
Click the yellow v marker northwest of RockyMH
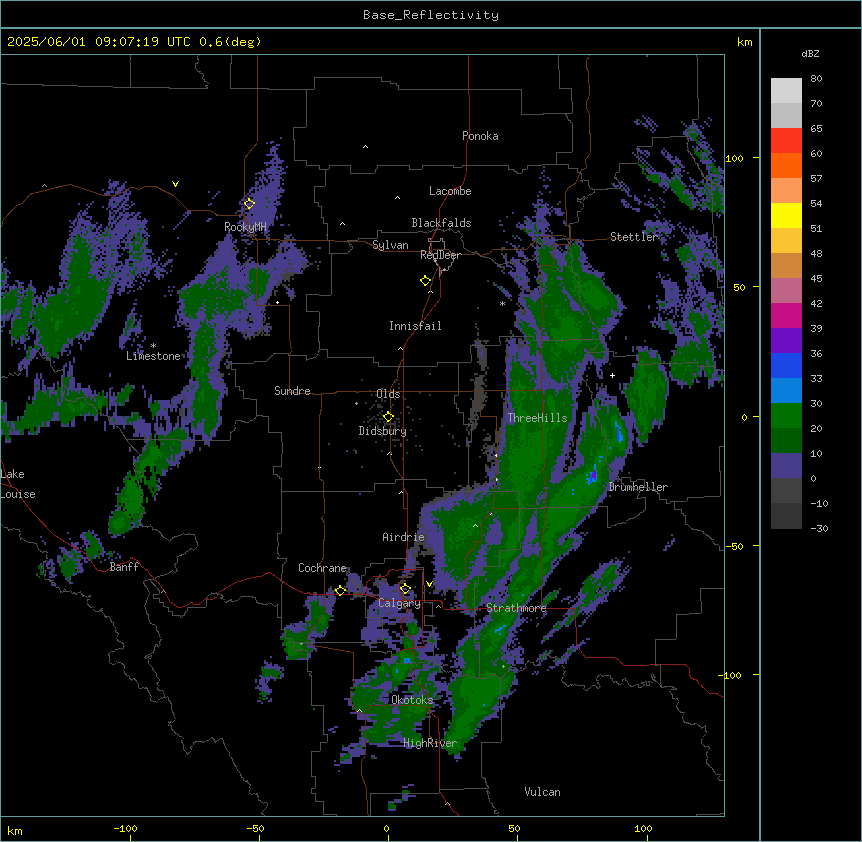click(175, 184)
